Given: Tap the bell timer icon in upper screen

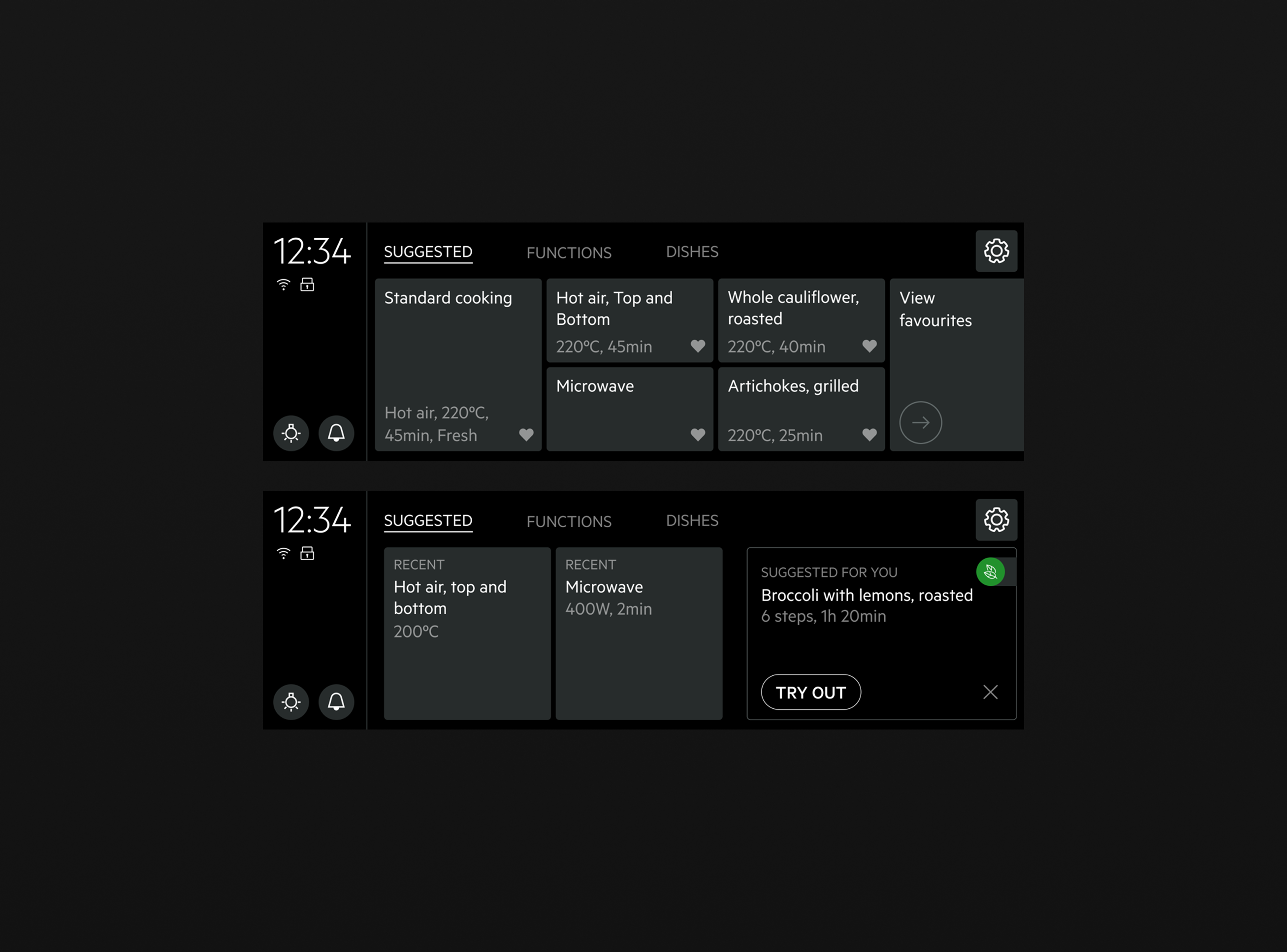Looking at the screenshot, I should click(337, 433).
